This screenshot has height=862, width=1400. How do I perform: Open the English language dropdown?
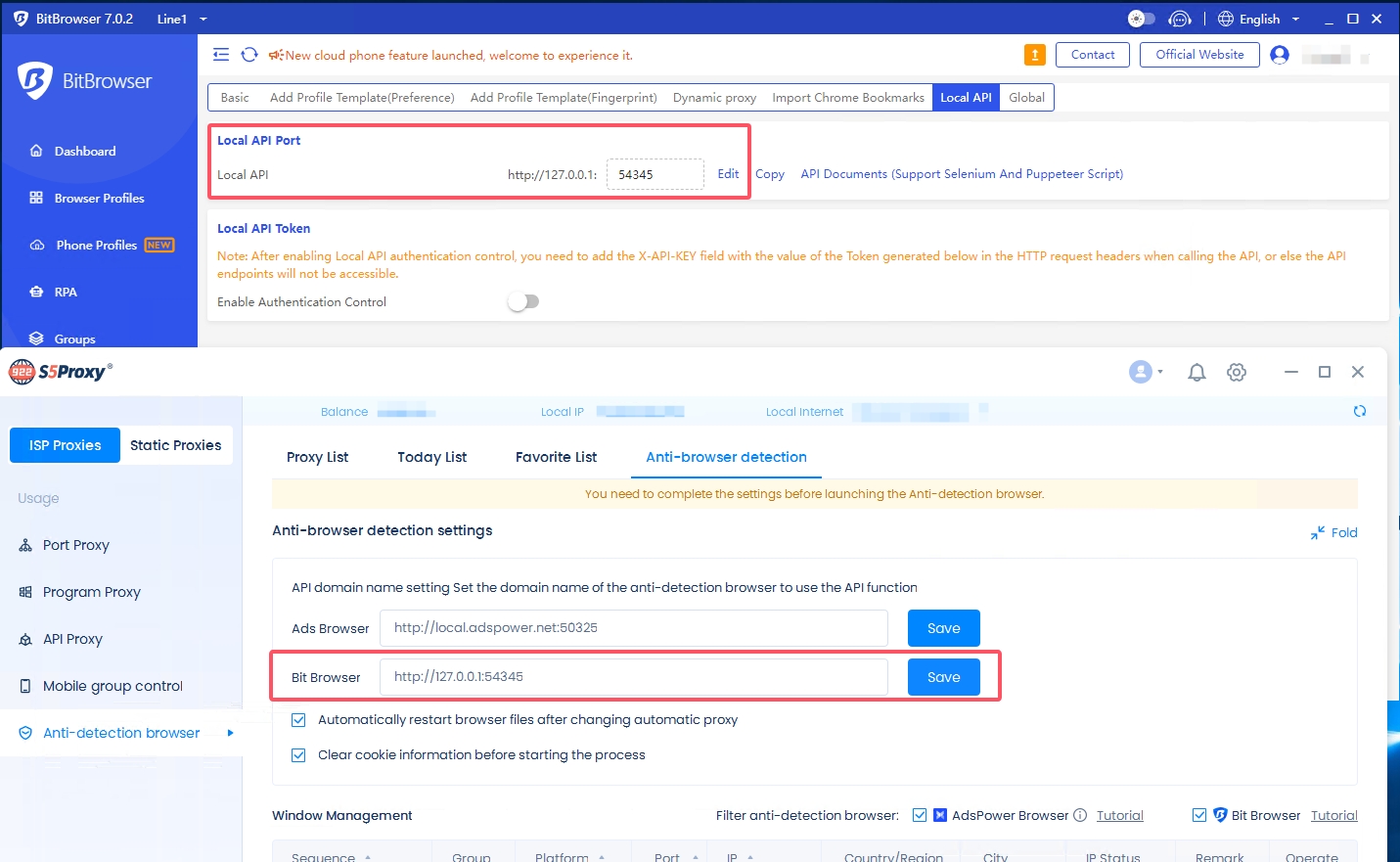(x=1259, y=19)
